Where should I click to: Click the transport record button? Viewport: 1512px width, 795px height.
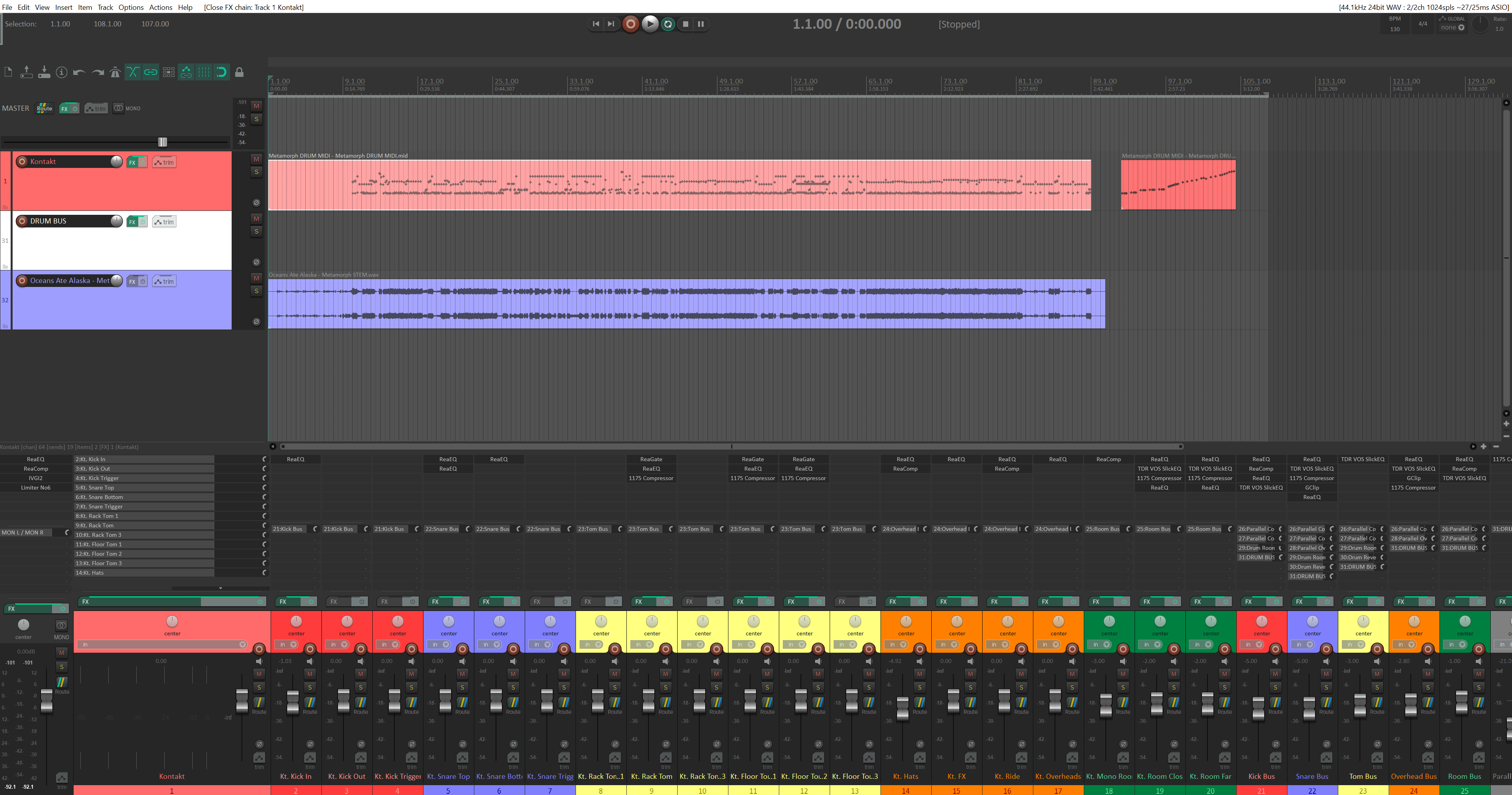point(630,24)
